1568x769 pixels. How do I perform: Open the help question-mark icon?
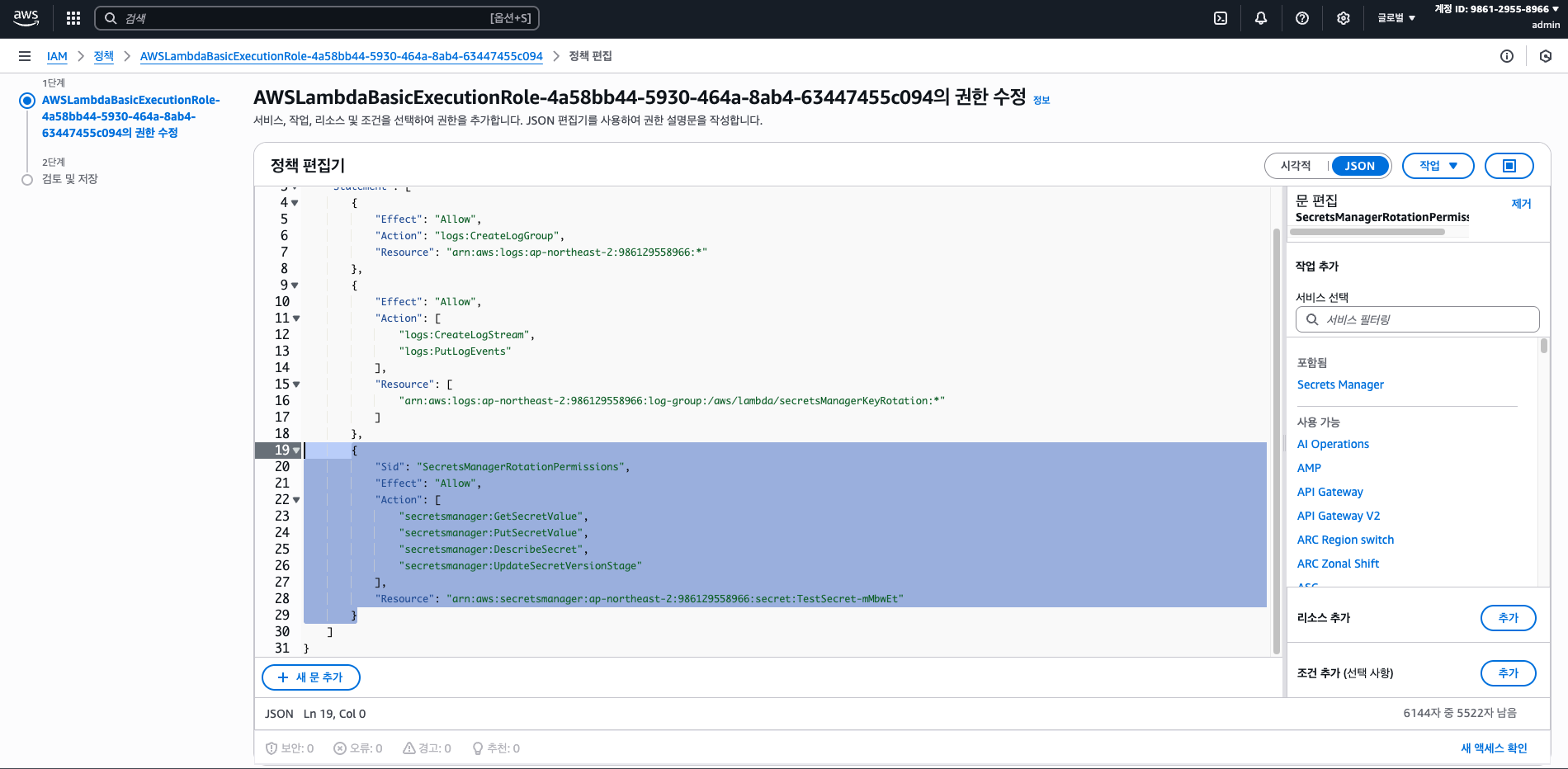pos(1302,18)
